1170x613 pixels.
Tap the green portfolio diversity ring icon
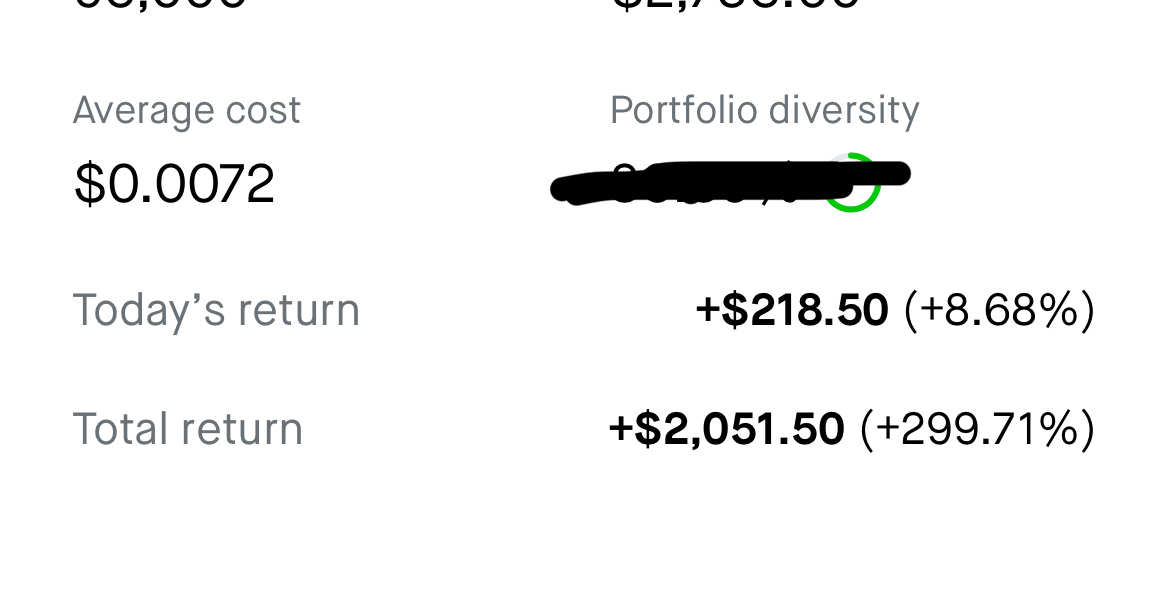pos(851,183)
